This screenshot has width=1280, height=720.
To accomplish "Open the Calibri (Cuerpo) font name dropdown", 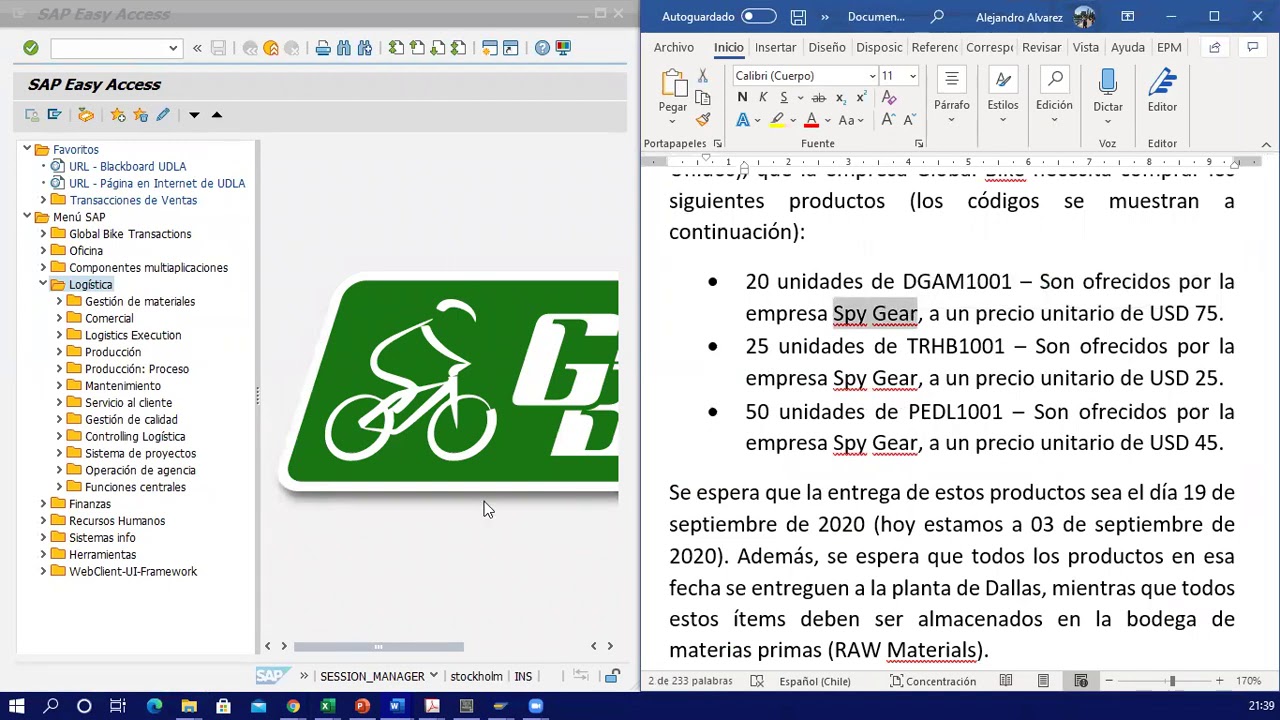I will (x=872, y=76).
